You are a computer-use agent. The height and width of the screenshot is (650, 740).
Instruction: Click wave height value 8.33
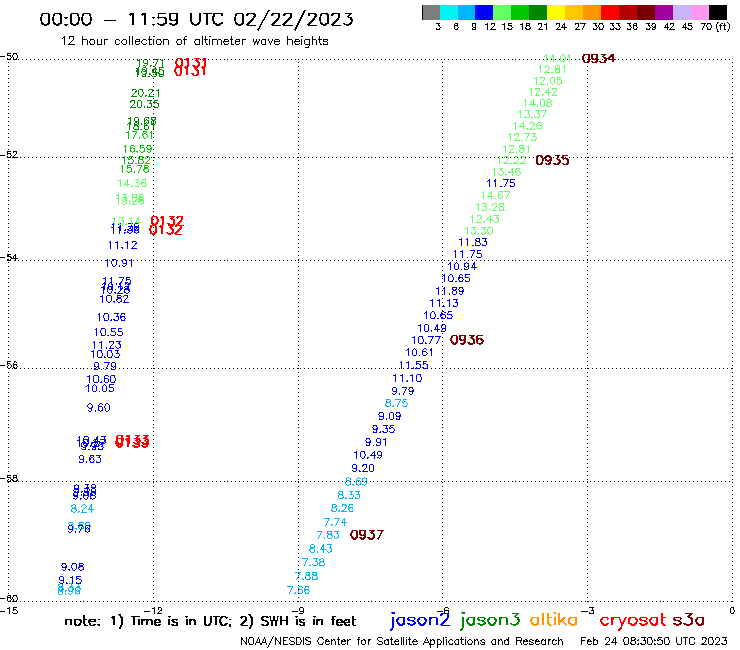point(349,495)
